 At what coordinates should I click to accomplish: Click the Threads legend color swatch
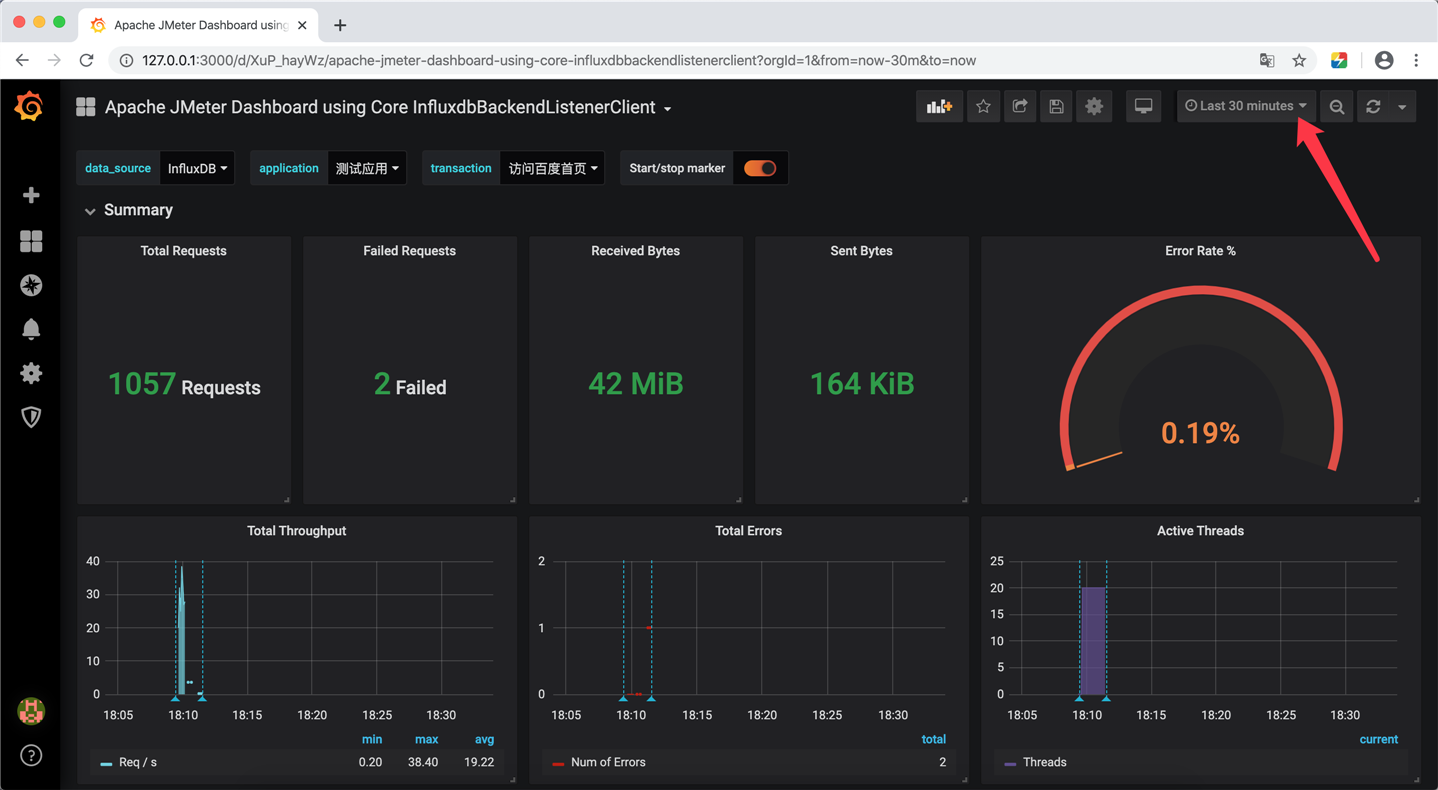[x=1010, y=763]
